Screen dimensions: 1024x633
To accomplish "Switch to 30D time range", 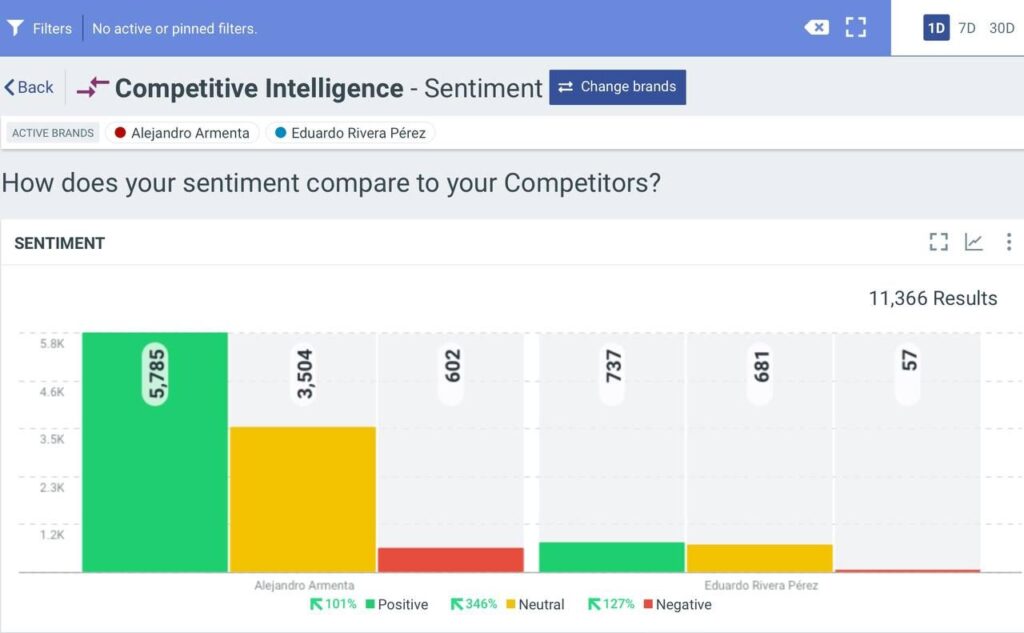I will (1001, 28).
